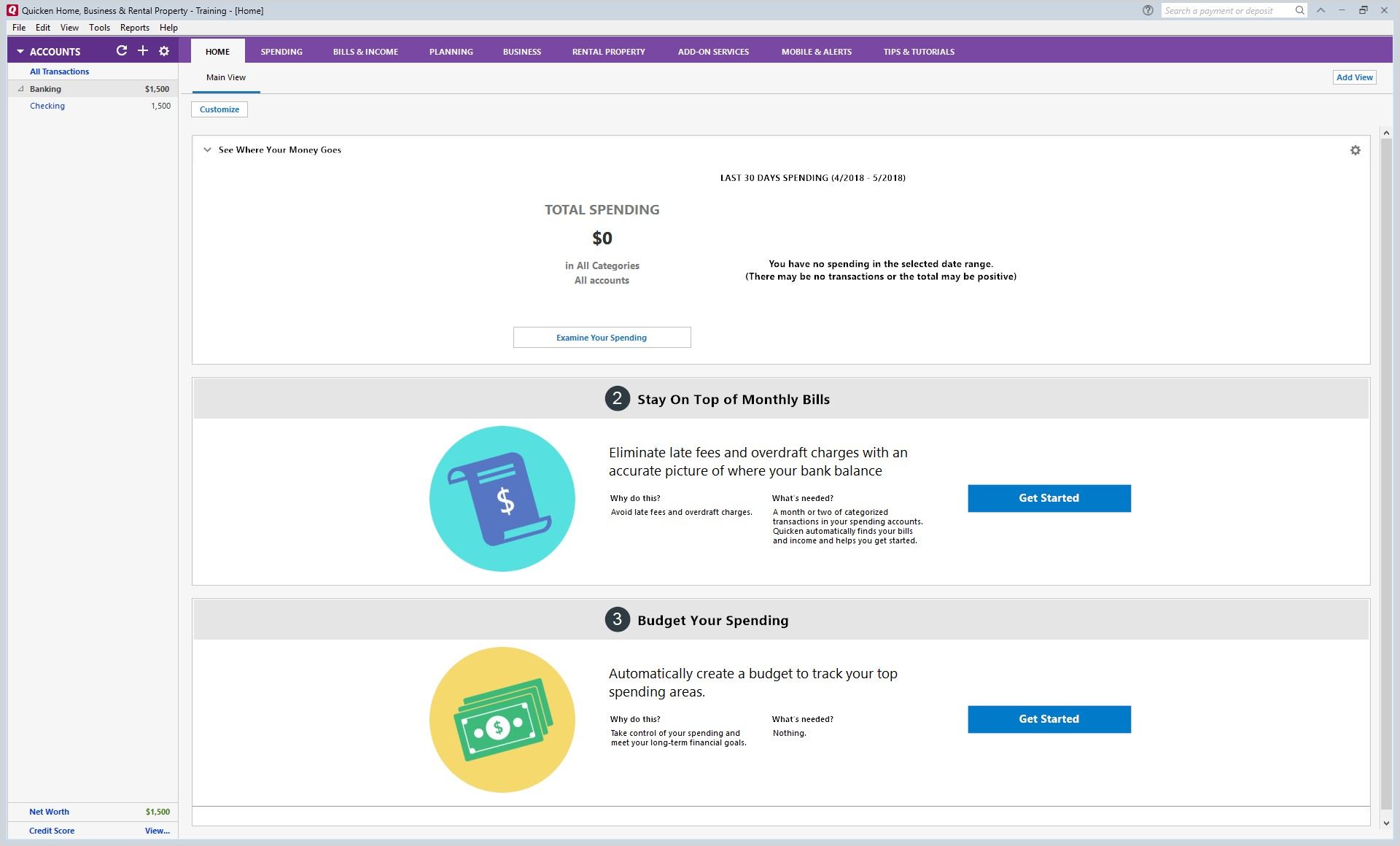Image resolution: width=1400 pixels, height=846 pixels.
Task: Collapse the Banking account group
Action: [x=20, y=89]
